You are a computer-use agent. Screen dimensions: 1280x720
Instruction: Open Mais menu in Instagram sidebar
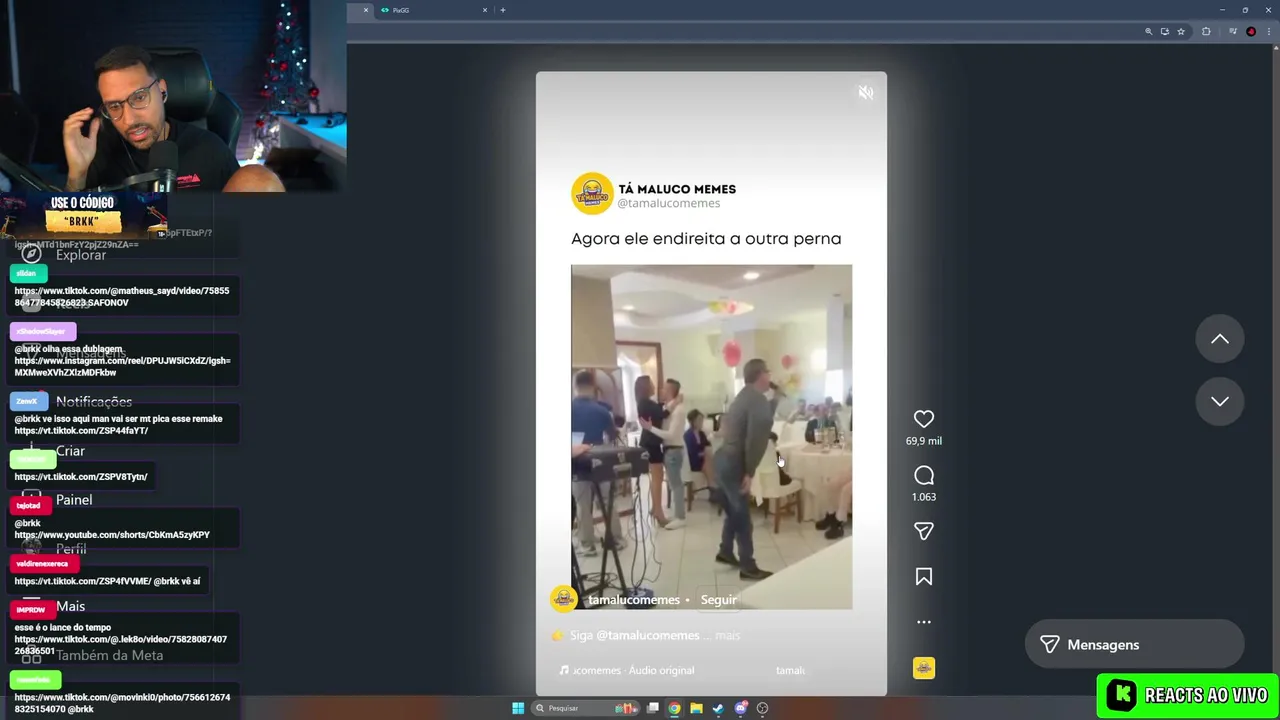tap(70, 606)
